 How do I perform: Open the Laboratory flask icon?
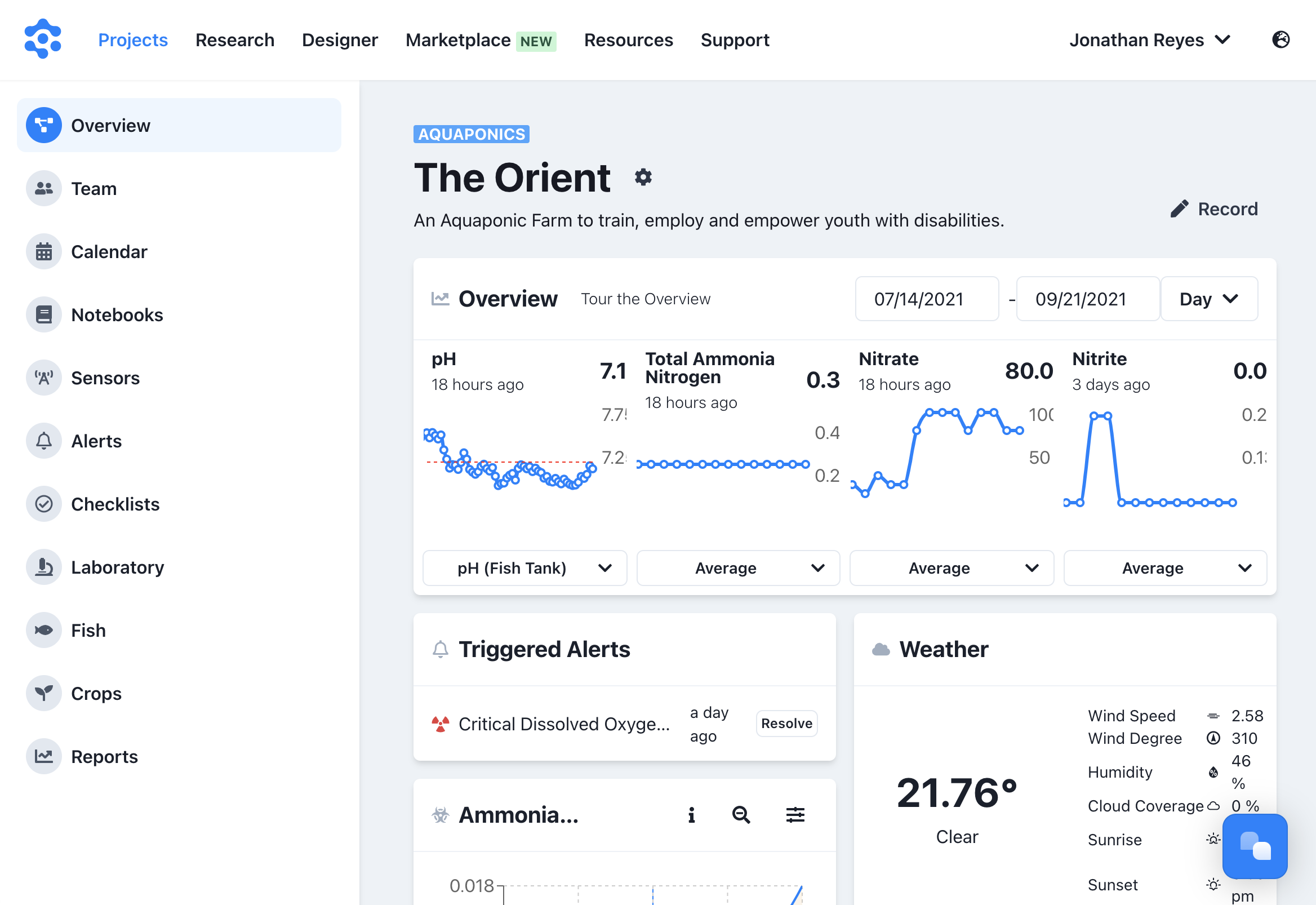[x=43, y=567]
